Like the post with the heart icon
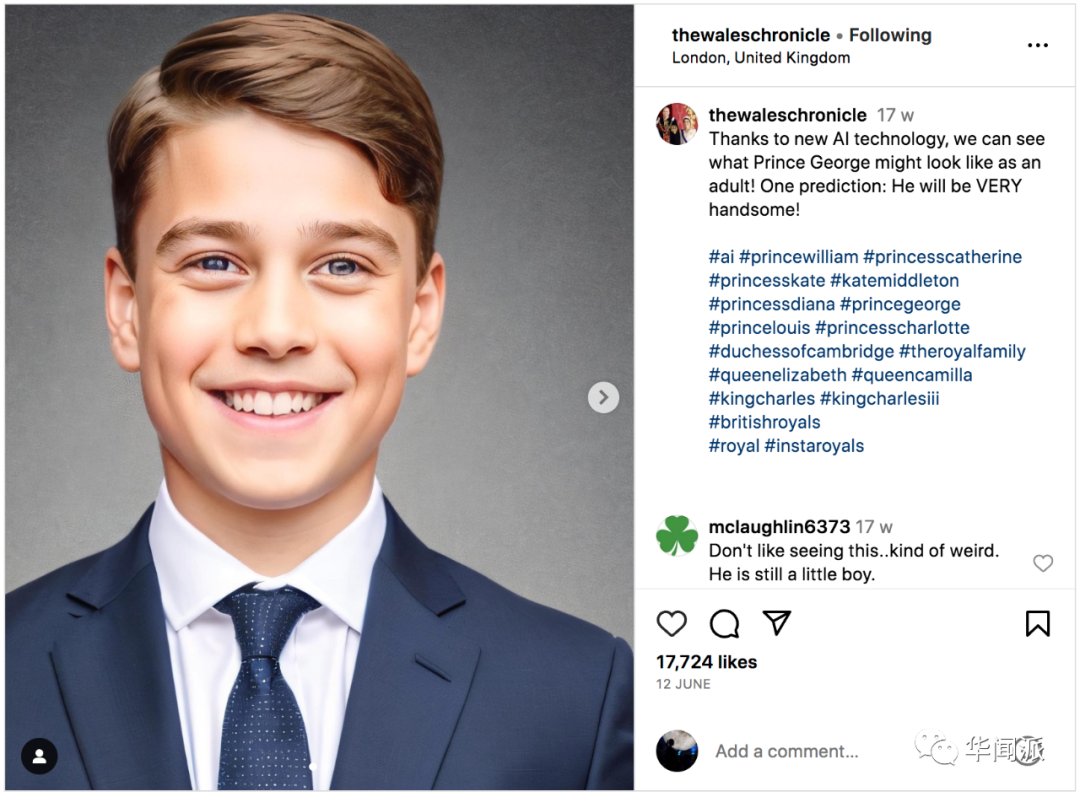Screen dimensions: 1080x797 point(672,624)
